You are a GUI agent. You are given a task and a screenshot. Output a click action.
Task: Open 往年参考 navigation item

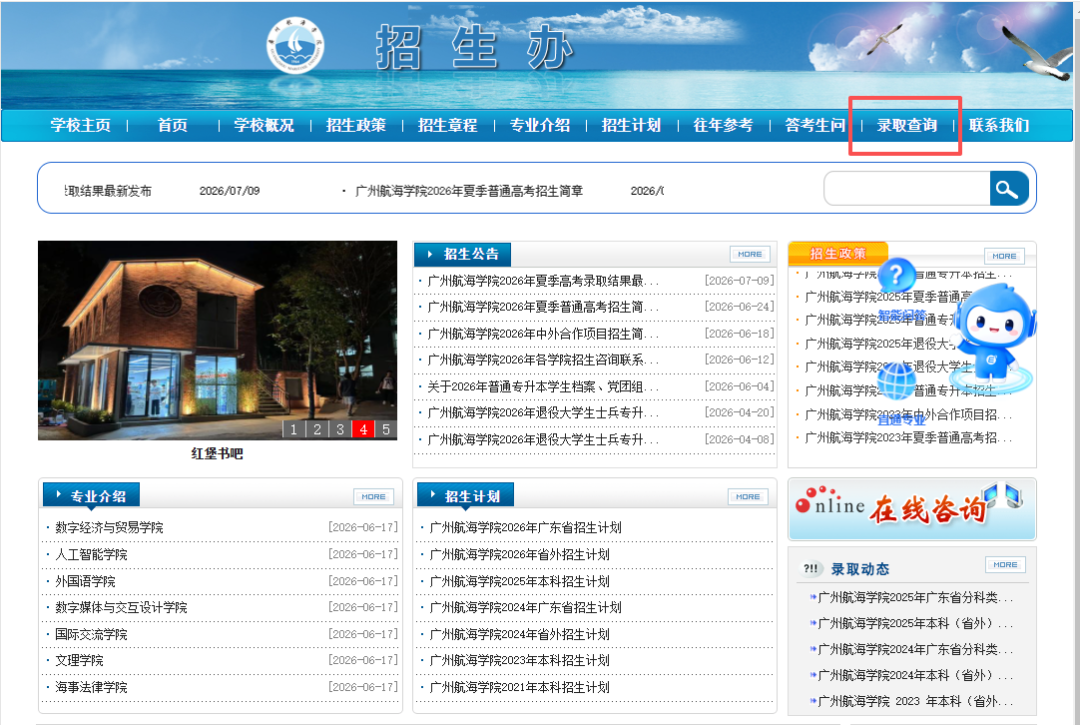pyautogui.click(x=723, y=125)
